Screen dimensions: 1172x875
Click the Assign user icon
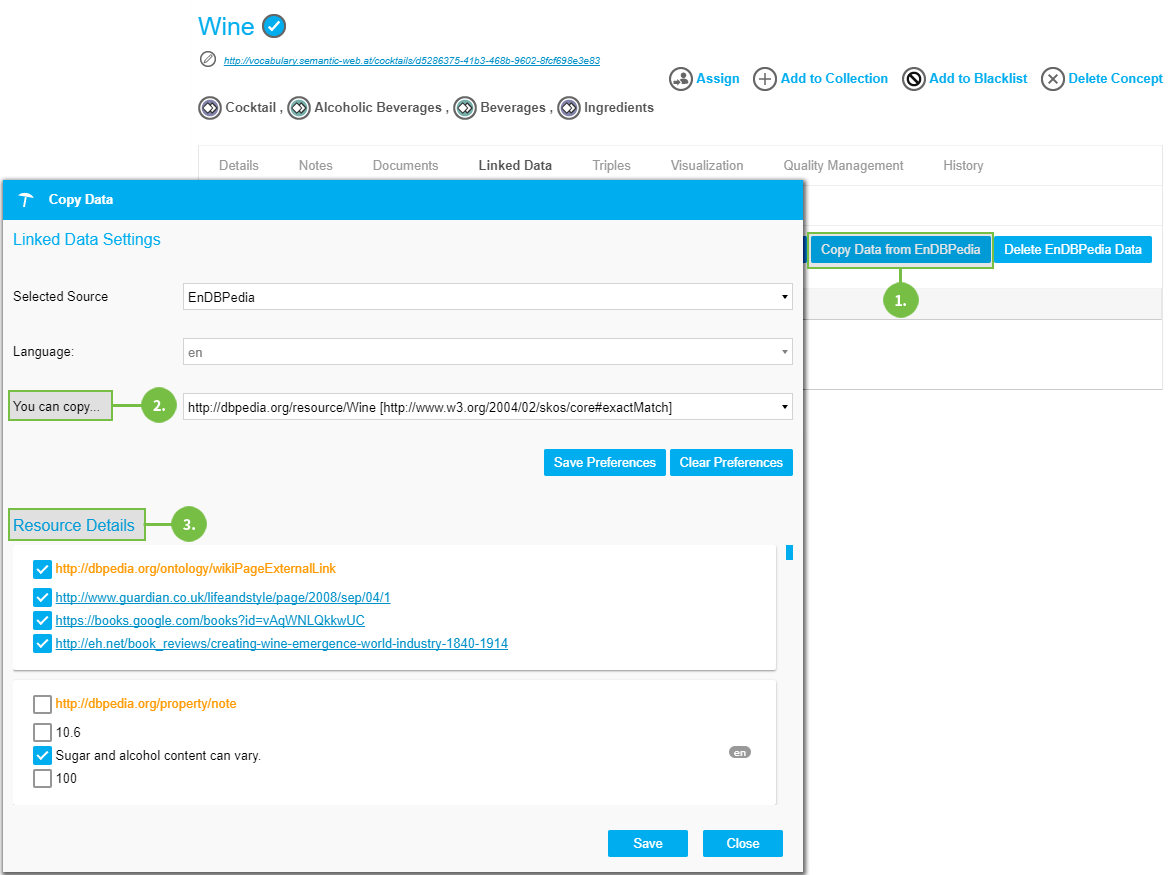(x=681, y=79)
